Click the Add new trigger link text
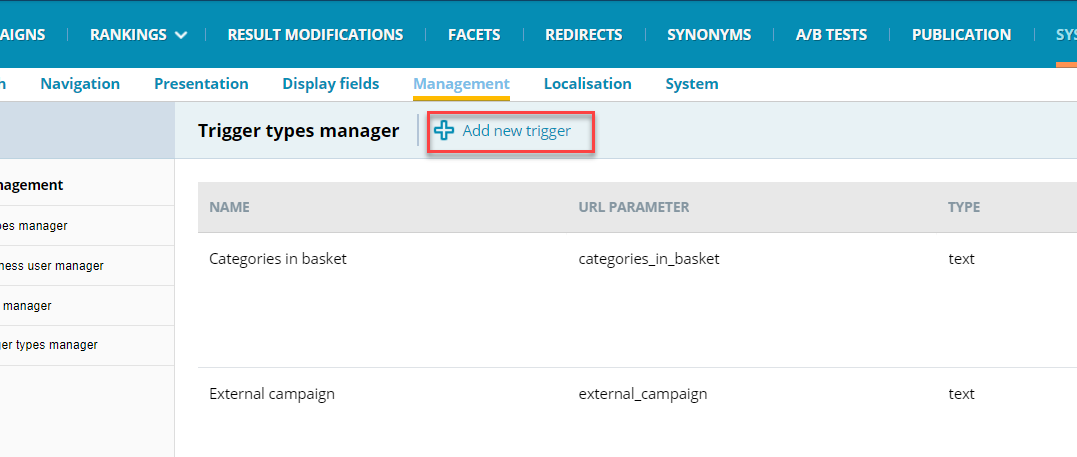The width and height of the screenshot is (1077, 457). point(517,131)
